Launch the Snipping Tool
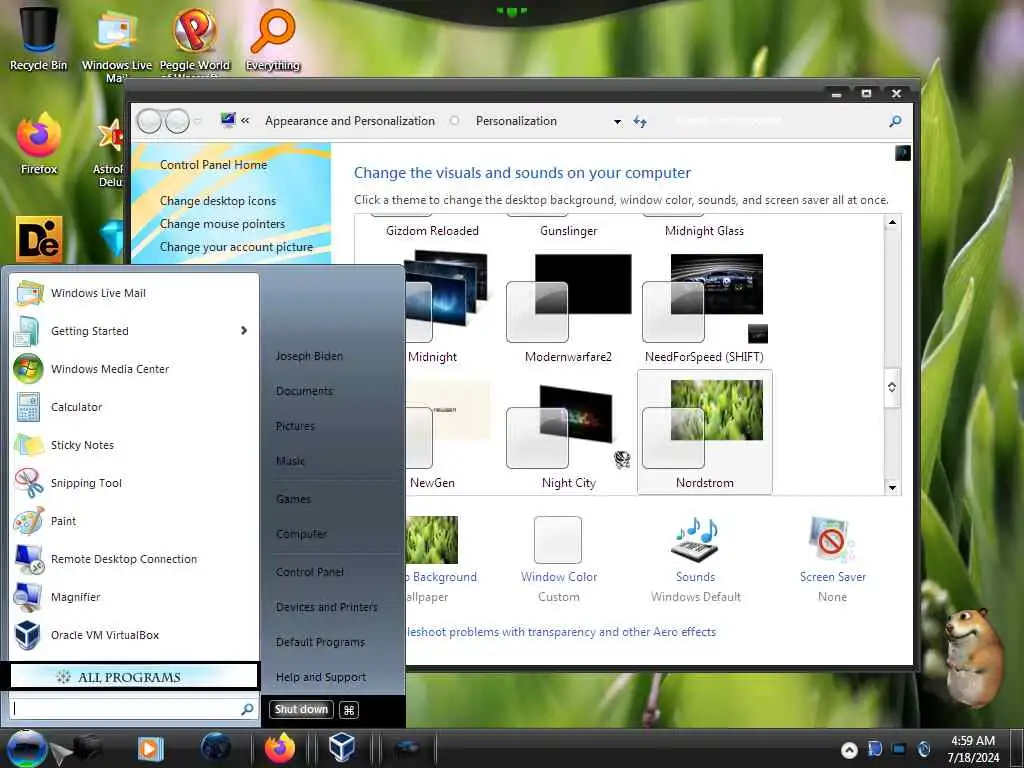This screenshot has height=768, width=1024. (134, 483)
